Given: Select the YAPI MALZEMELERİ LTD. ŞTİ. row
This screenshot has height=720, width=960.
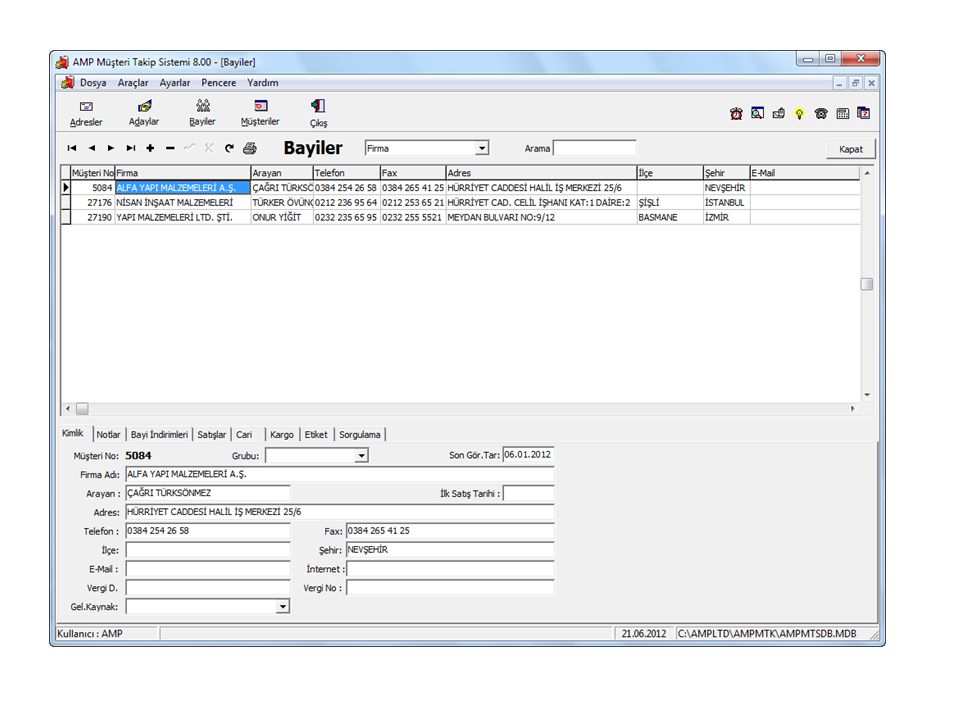Looking at the screenshot, I should click(x=460, y=217).
